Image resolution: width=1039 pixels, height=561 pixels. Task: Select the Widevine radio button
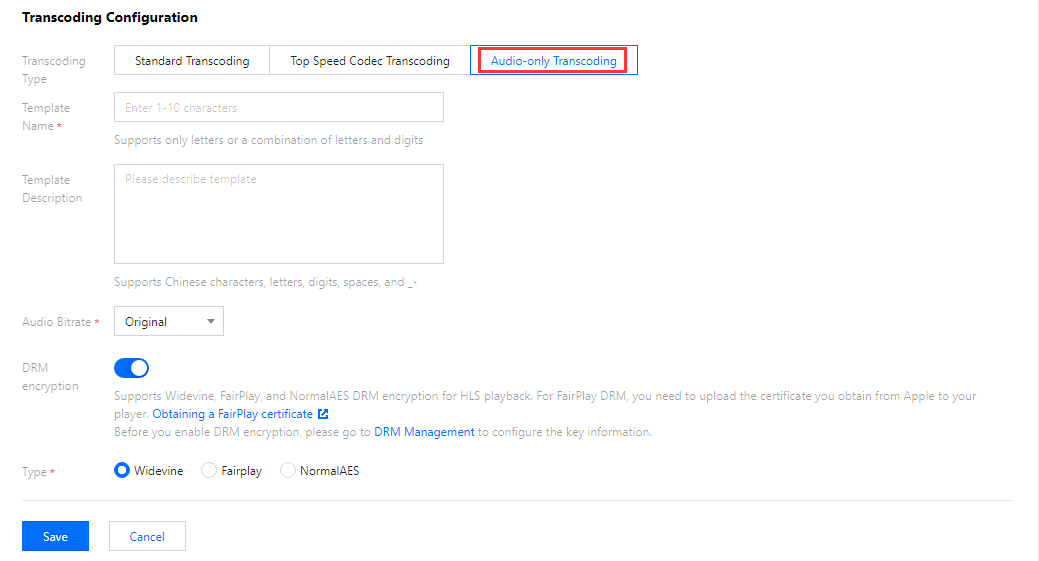pyautogui.click(x=123, y=470)
